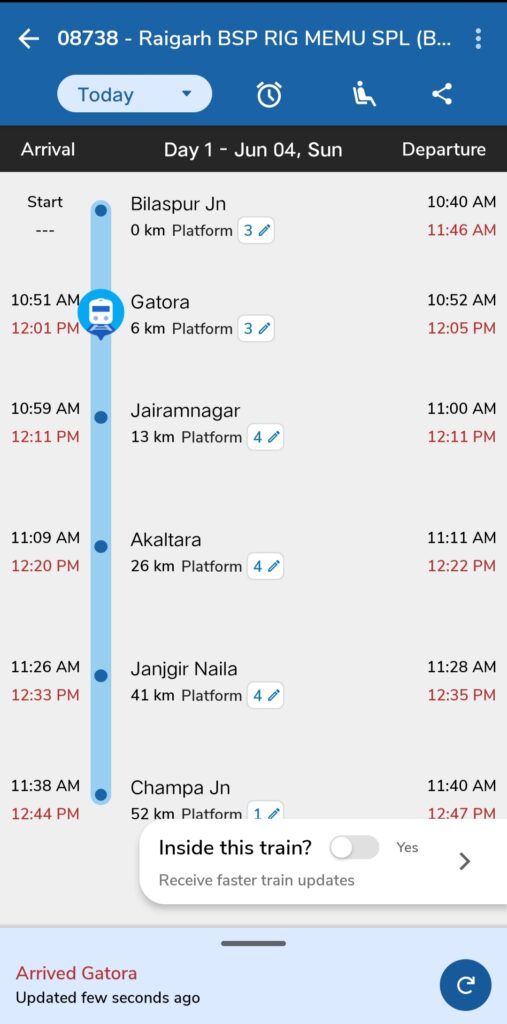Select the Champa Jn station row

254,799
